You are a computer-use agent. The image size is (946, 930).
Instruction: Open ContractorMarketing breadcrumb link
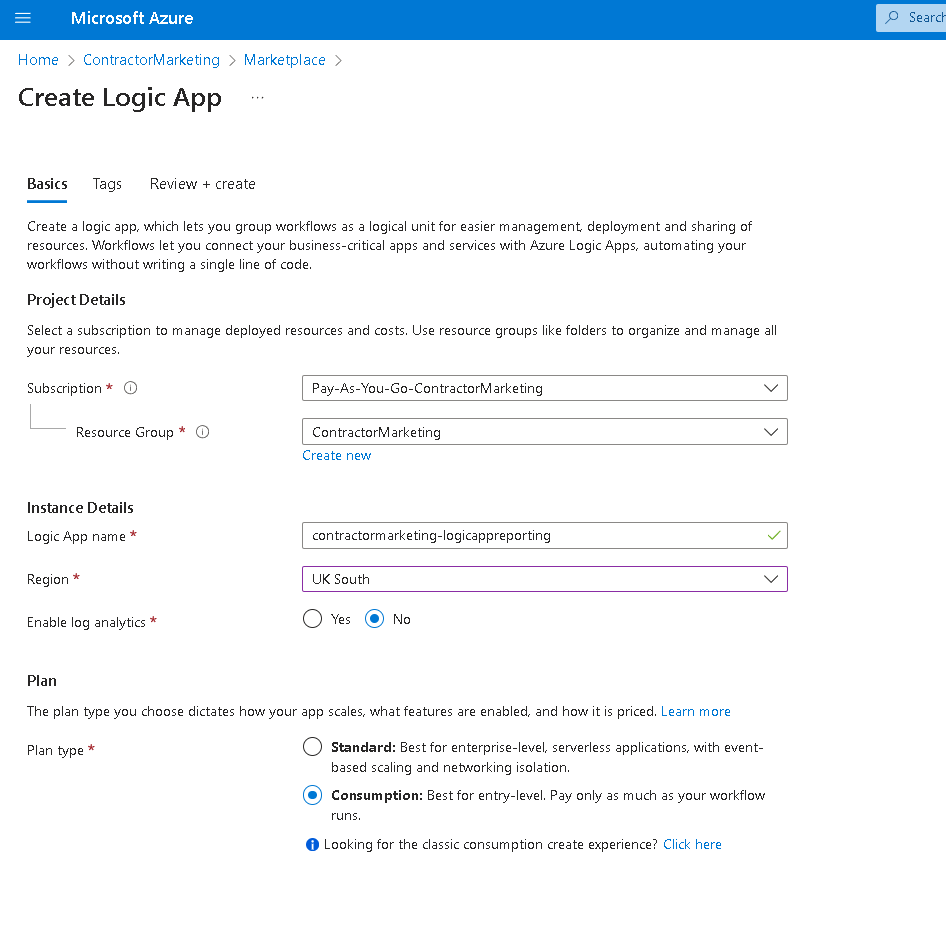pos(151,60)
